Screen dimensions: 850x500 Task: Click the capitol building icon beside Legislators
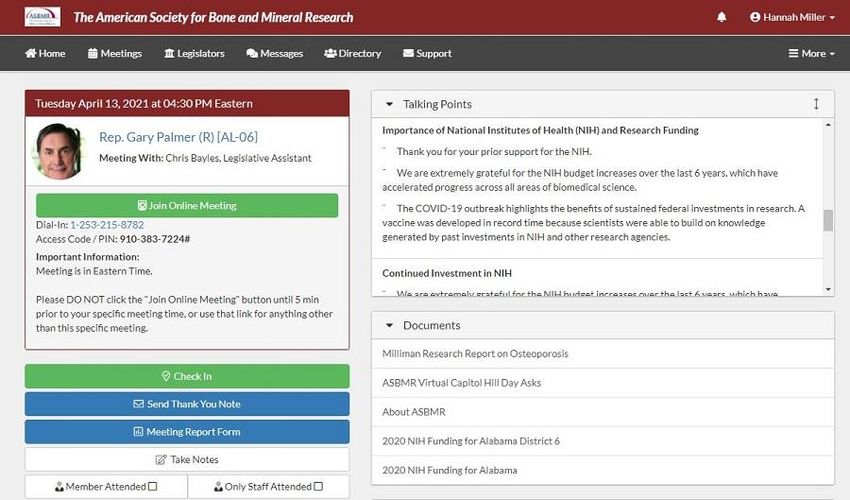click(x=169, y=53)
